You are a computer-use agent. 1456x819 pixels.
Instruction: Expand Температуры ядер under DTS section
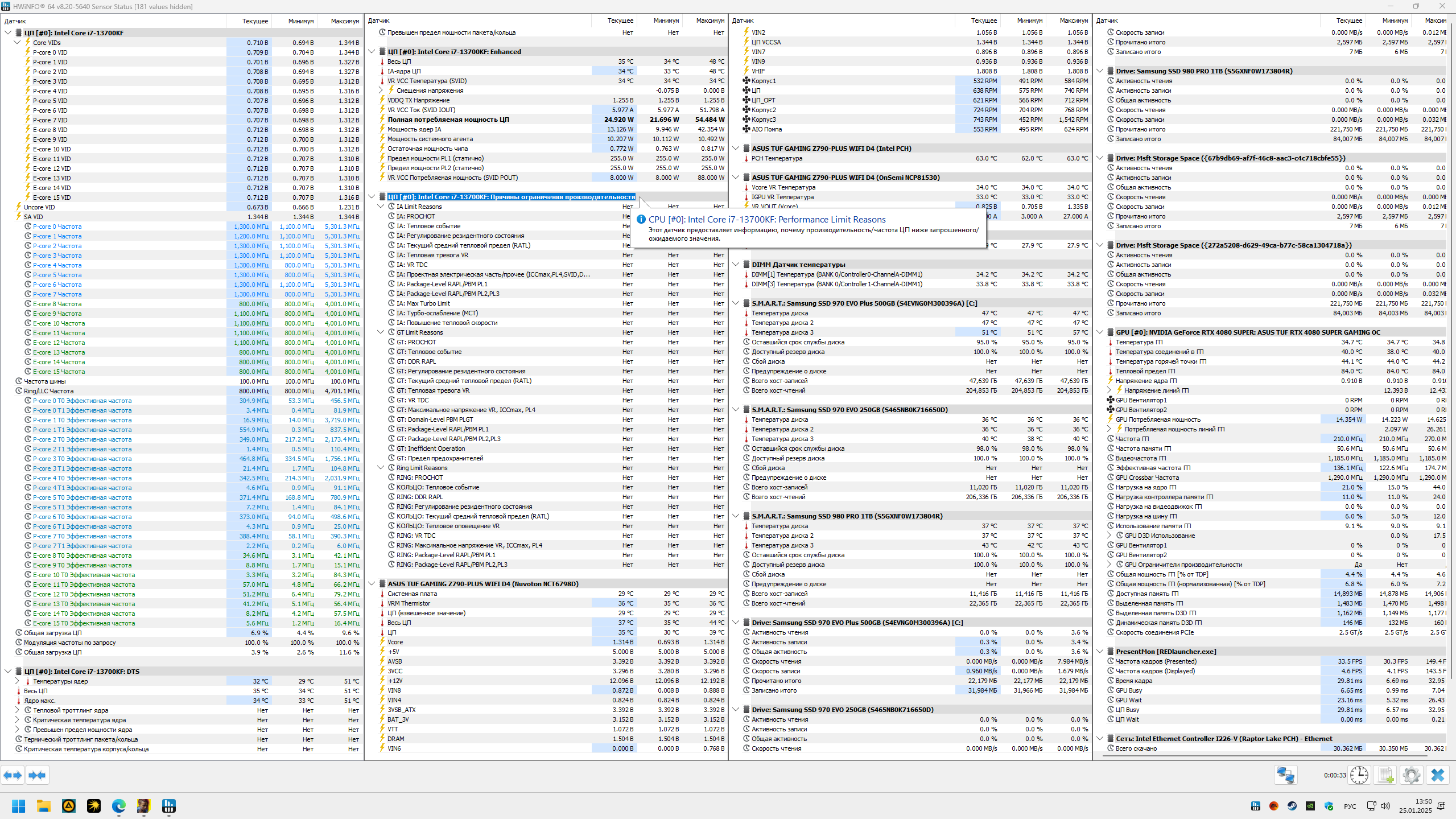coord(17,681)
